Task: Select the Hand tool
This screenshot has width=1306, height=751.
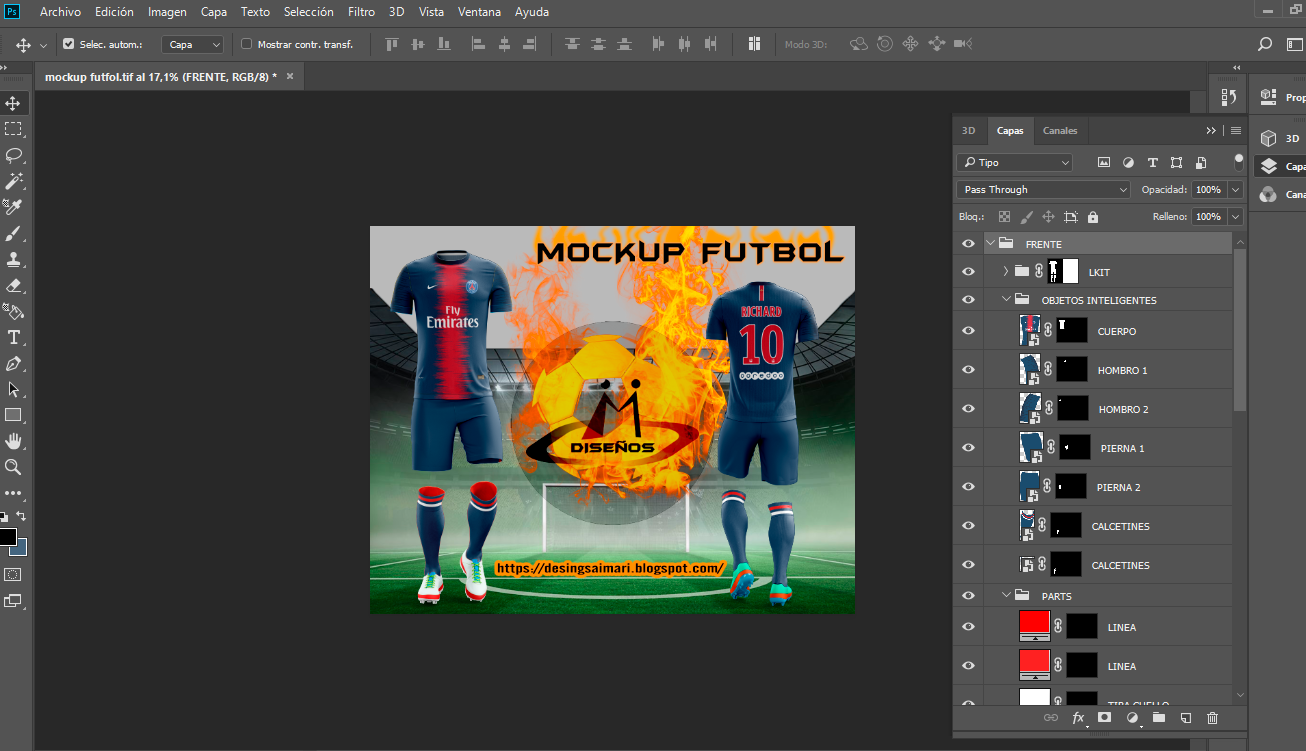Action: tap(13, 441)
